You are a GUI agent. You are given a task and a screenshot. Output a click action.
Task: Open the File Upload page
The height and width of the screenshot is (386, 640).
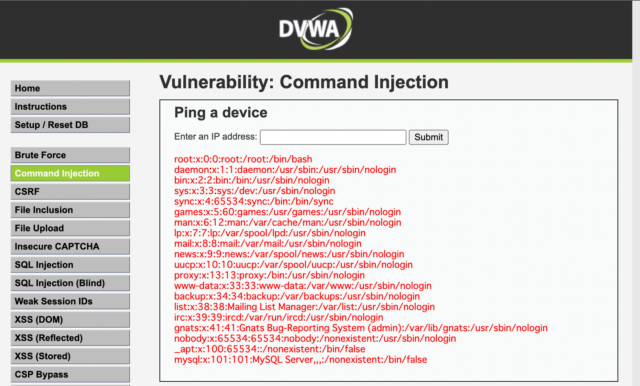point(70,228)
